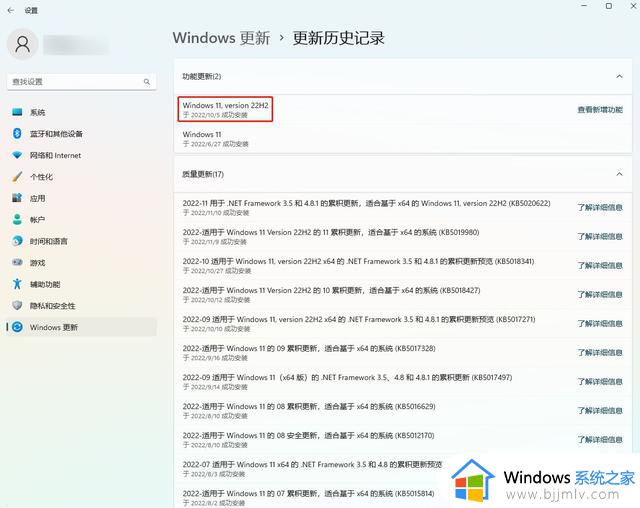Open 帐户 settings page
Viewport: 640px width, 508px height.
pyautogui.click(x=82, y=220)
